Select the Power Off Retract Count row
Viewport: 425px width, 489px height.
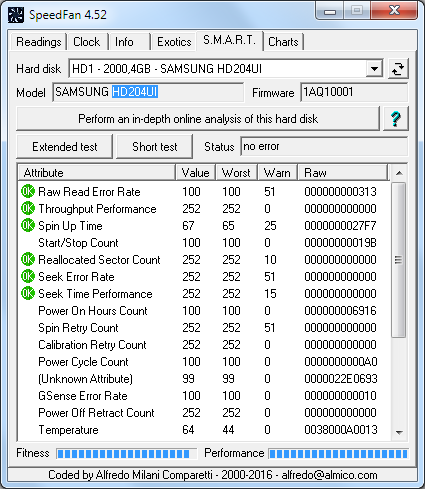204,413
